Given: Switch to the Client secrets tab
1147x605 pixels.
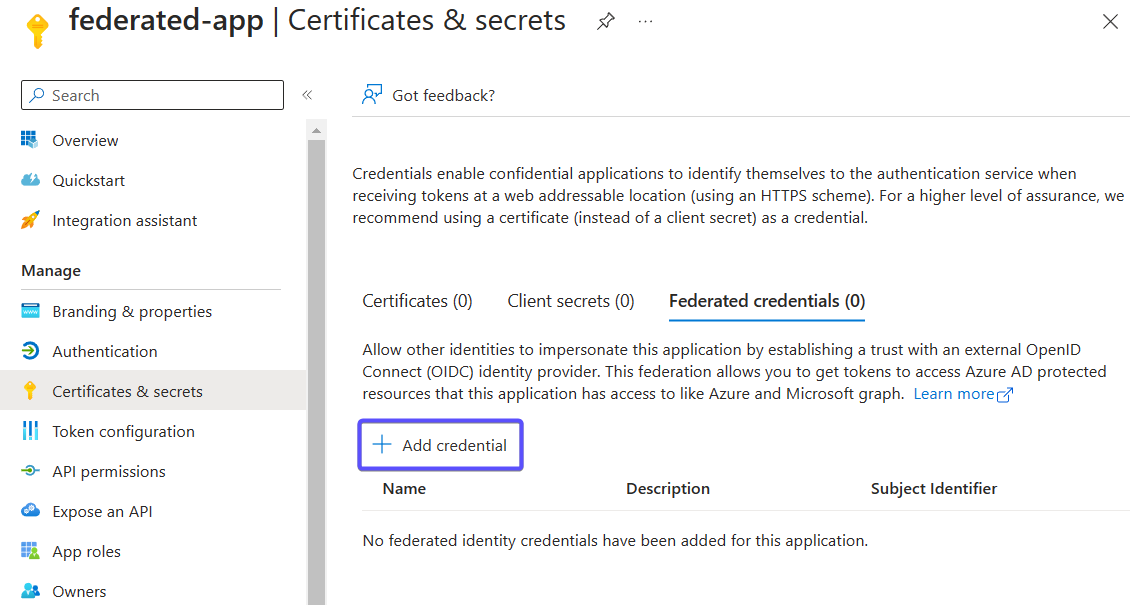Looking at the screenshot, I should pos(570,300).
